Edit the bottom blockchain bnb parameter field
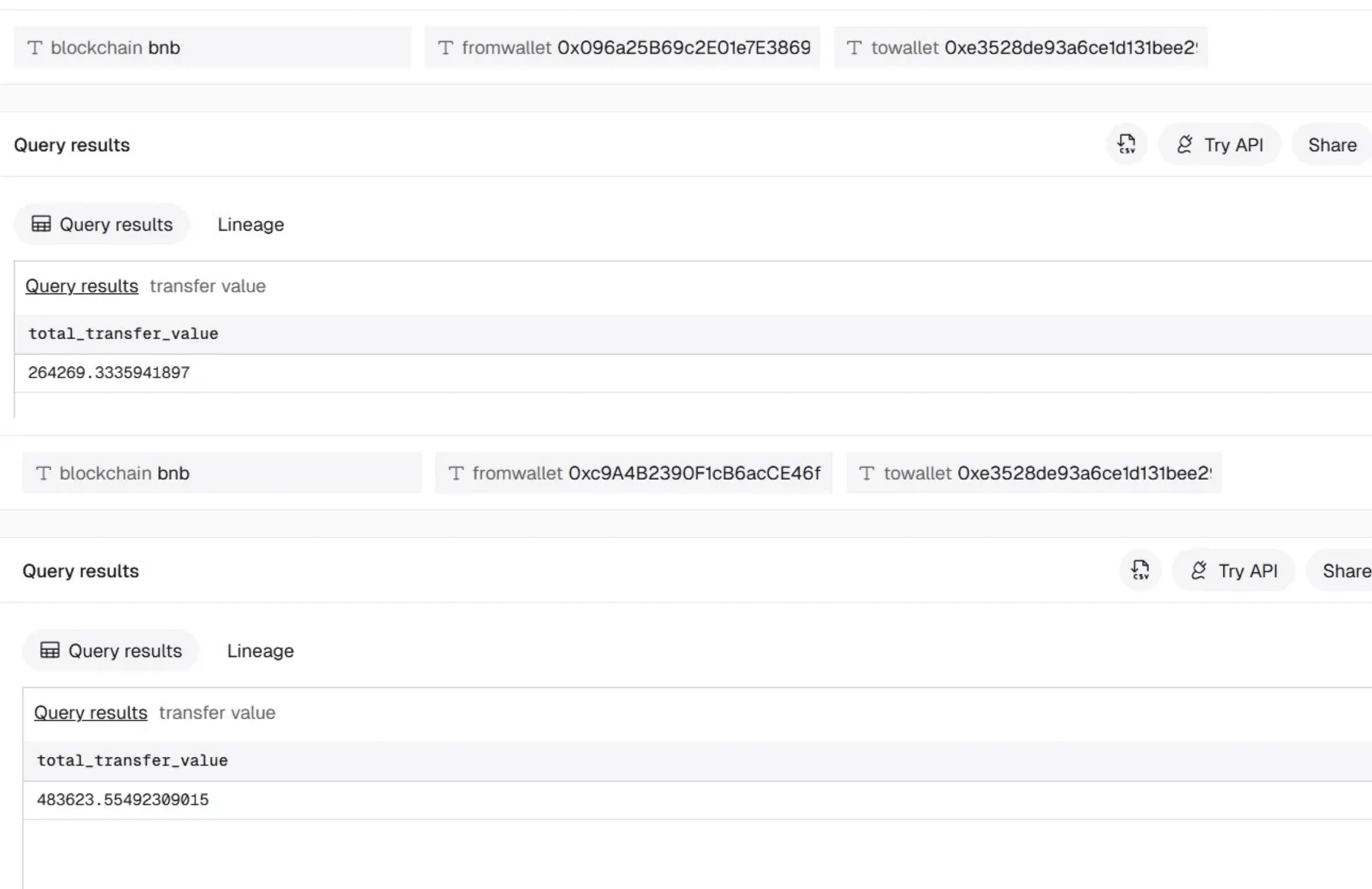Image resolution: width=1372 pixels, height=889 pixels. [222, 473]
